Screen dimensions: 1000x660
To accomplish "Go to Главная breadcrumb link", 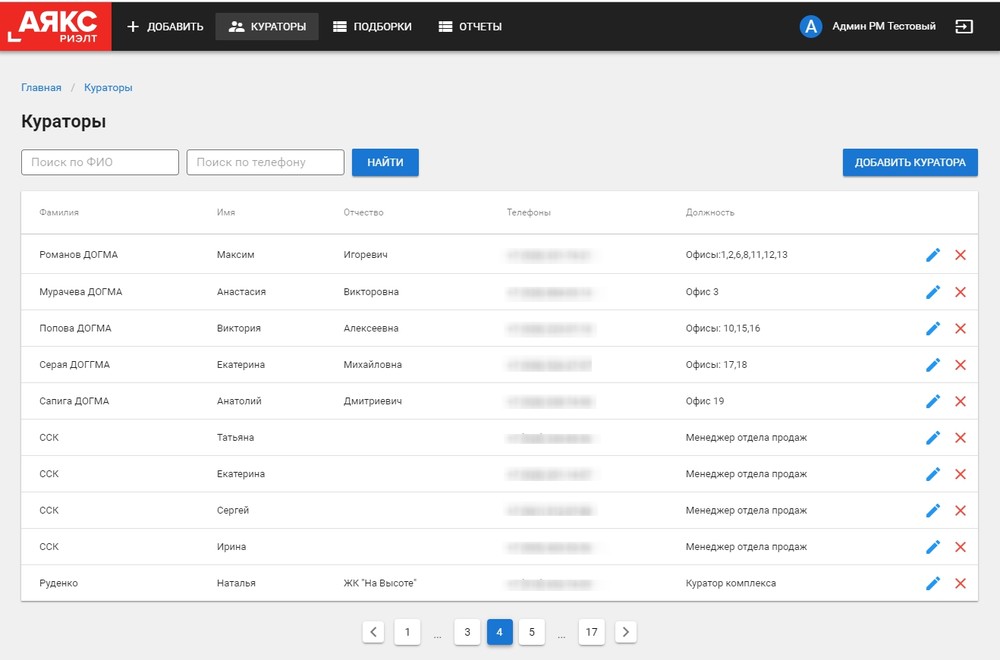I will 41,87.
